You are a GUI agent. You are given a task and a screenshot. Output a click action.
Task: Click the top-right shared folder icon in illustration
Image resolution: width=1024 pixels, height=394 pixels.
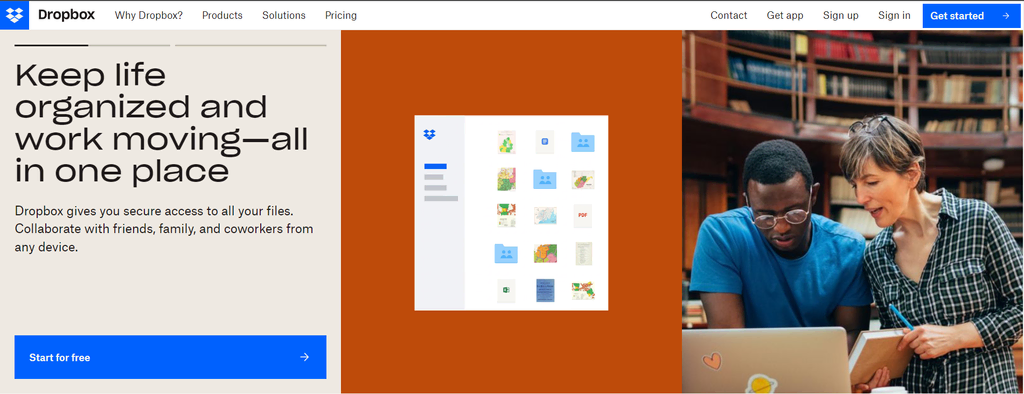point(583,142)
